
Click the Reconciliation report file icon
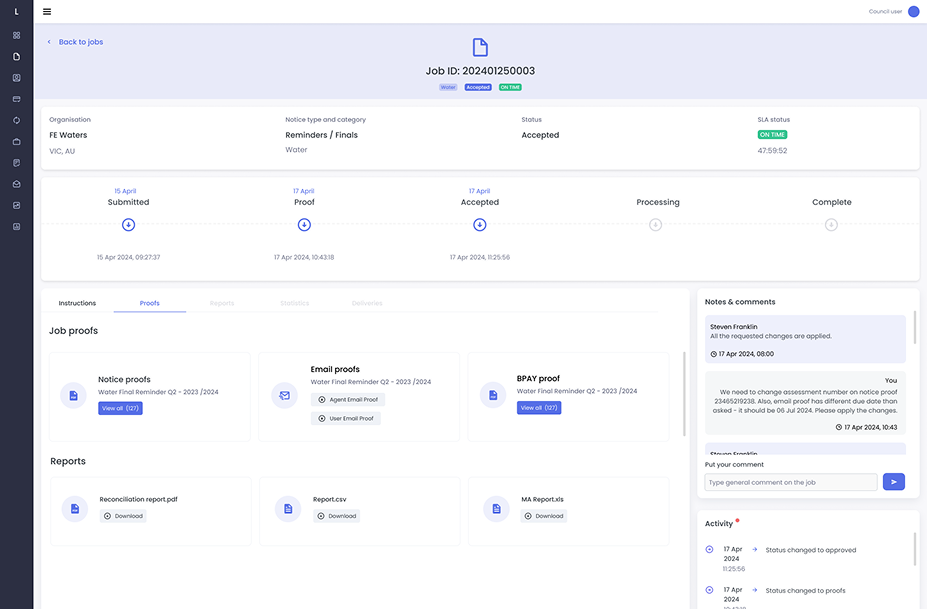75,508
